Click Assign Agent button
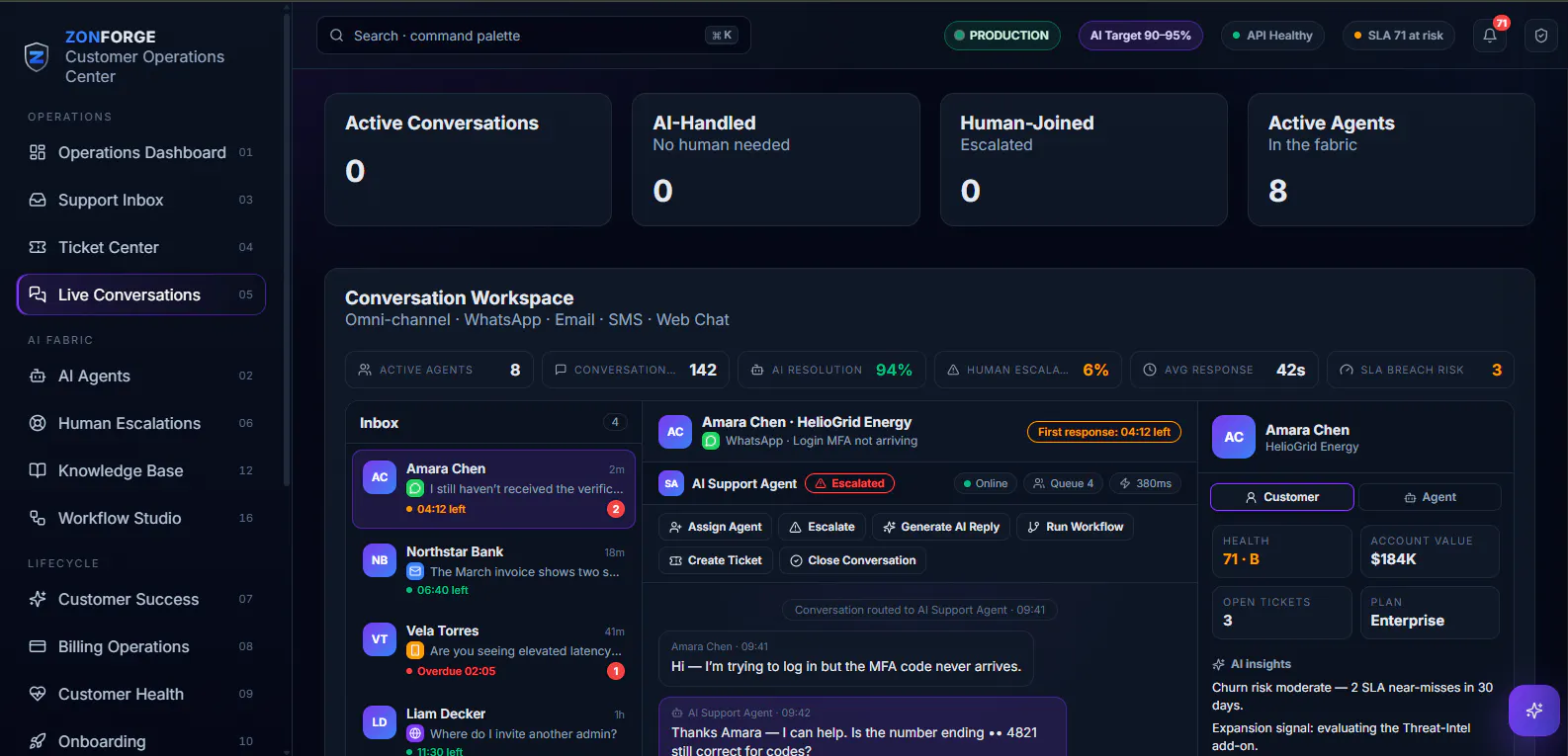 click(715, 527)
